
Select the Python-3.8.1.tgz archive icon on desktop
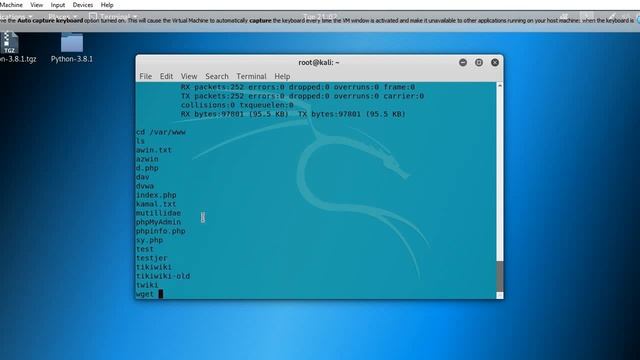click(9, 43)
